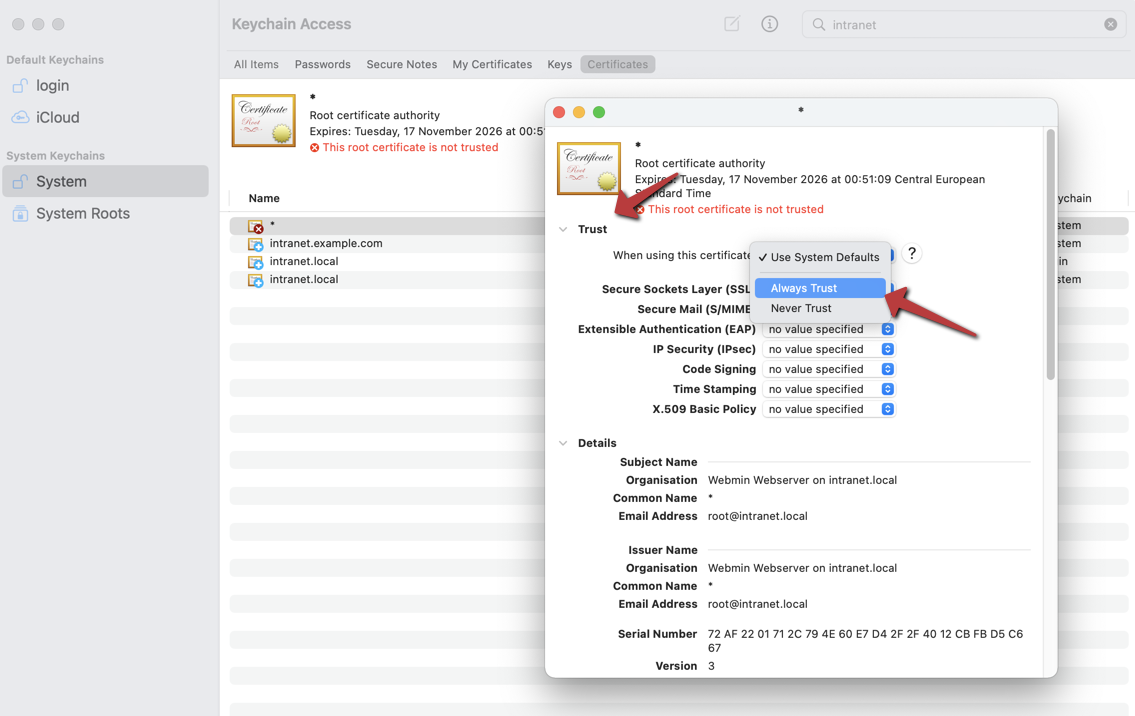
Task: Select the Certificates tab
Action: point(617,64)
